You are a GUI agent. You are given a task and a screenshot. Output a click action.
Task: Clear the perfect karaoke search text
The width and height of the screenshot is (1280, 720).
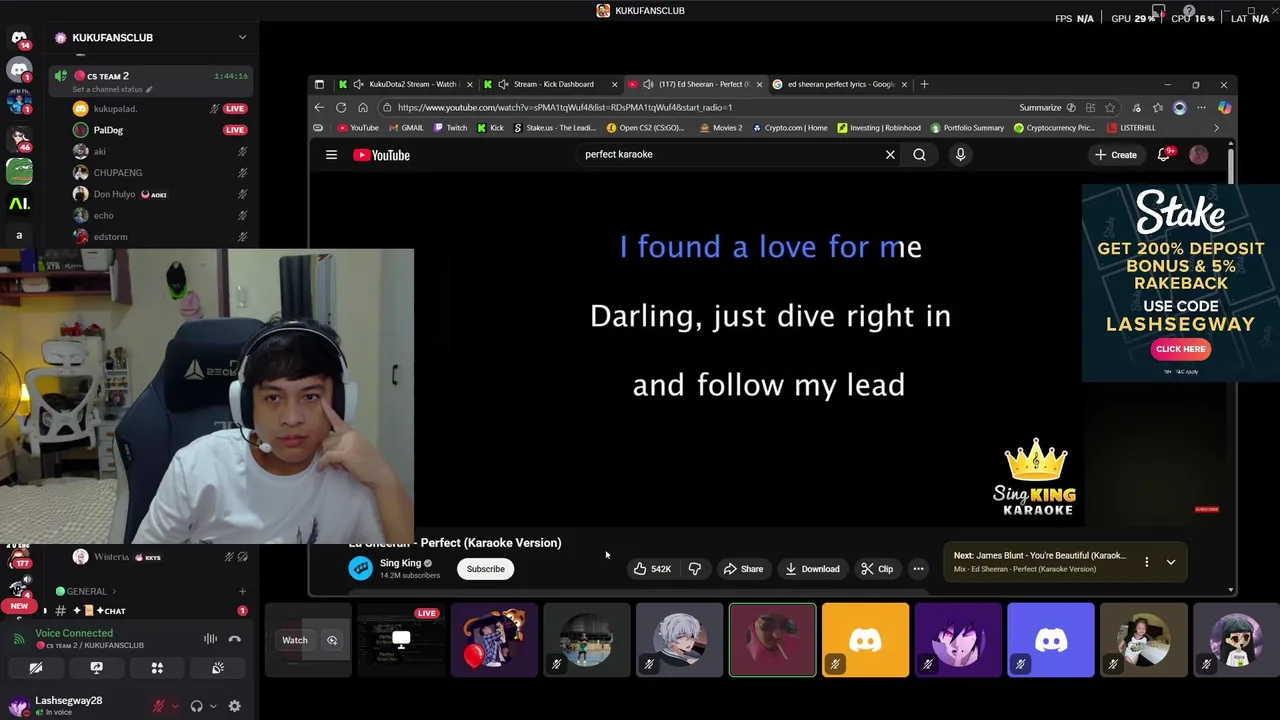890,155
